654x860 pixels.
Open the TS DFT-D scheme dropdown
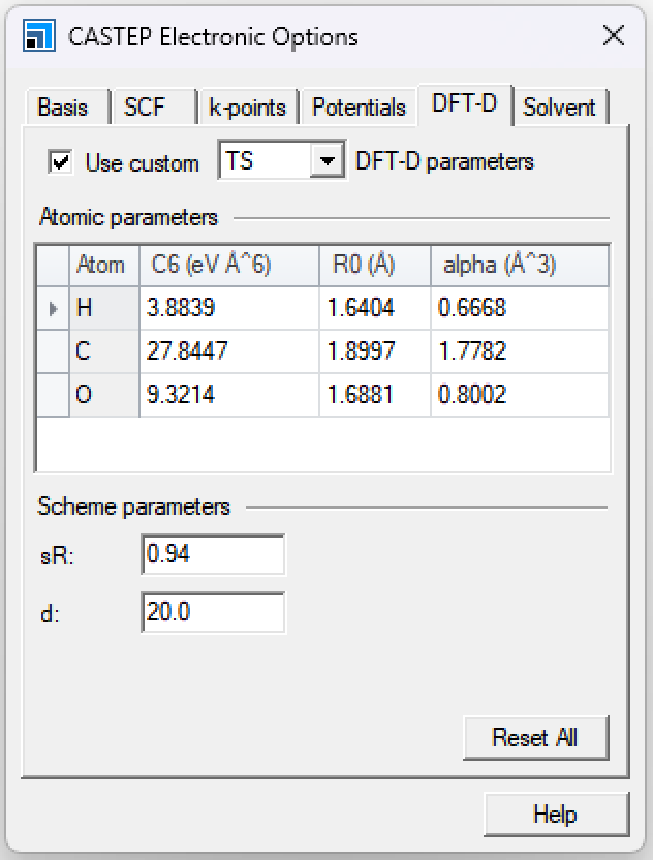(326, 162)
